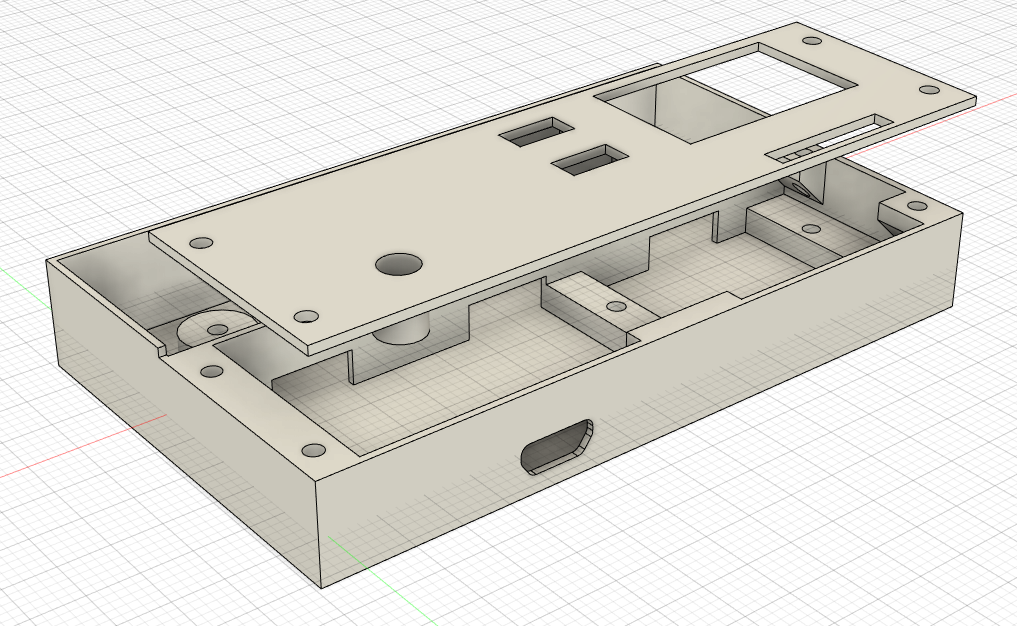Pick the long narrow slot cutout in the lid
Screen dimensions: 1017x626
tap(830, 138)
